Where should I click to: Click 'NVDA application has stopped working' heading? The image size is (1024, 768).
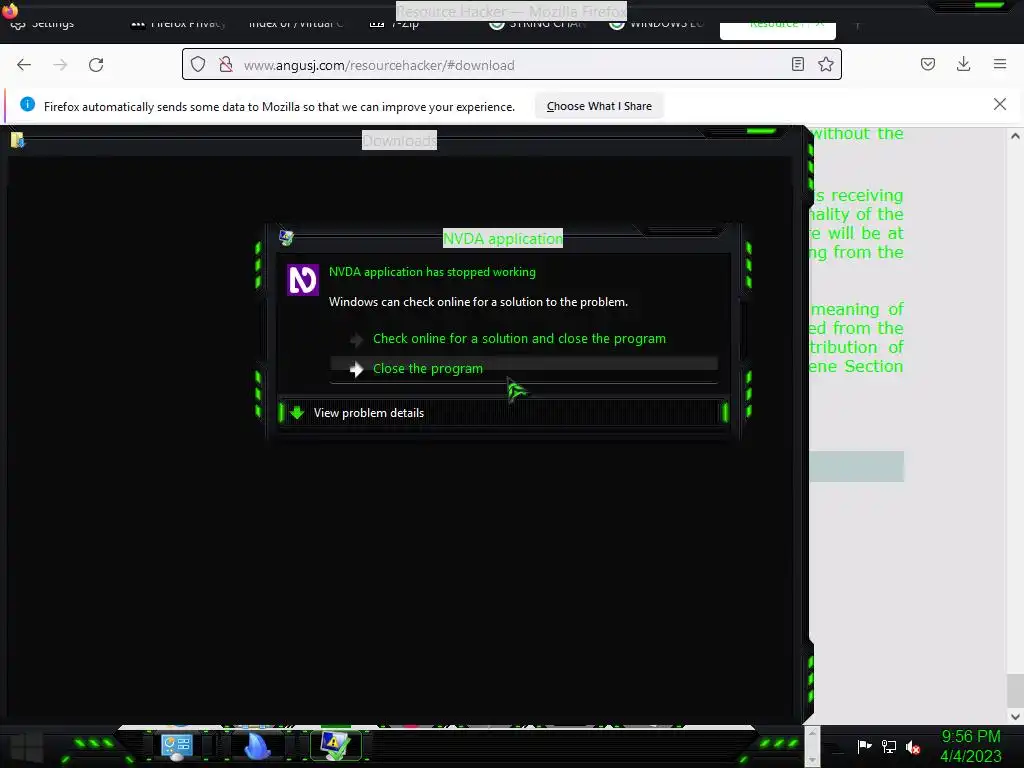tap(432, 272)
